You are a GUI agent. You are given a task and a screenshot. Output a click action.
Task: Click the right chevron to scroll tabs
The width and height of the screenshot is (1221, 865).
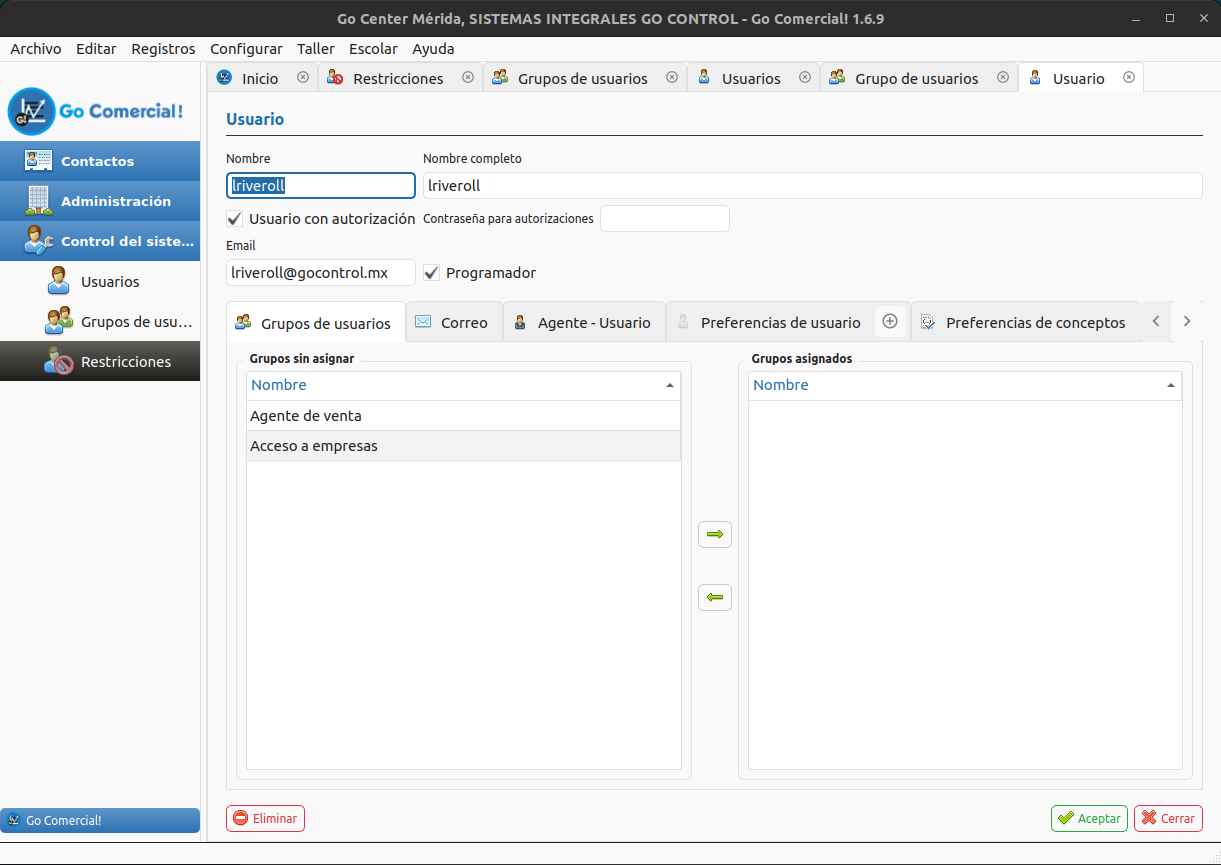coord(1187,321)
